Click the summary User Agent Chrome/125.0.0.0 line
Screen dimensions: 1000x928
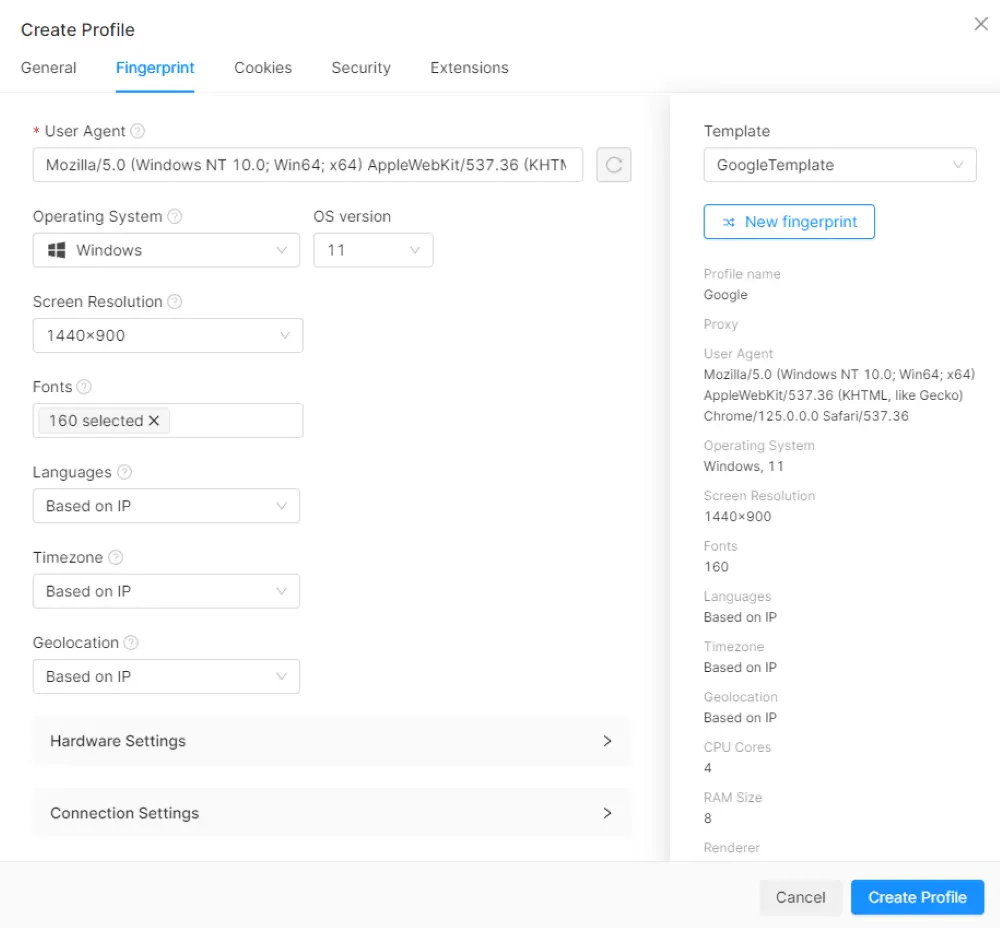805,416
